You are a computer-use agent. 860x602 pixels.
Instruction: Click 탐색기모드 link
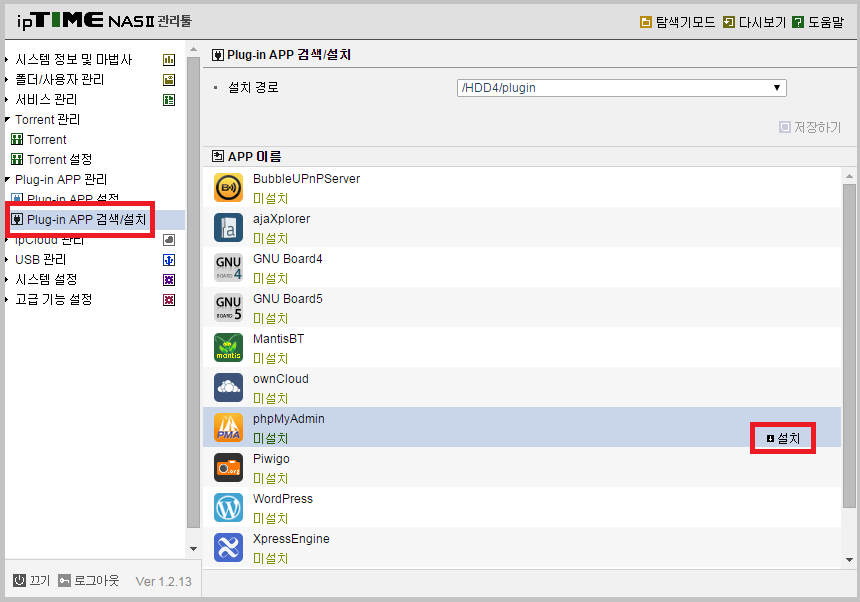[x=685, y=22]
